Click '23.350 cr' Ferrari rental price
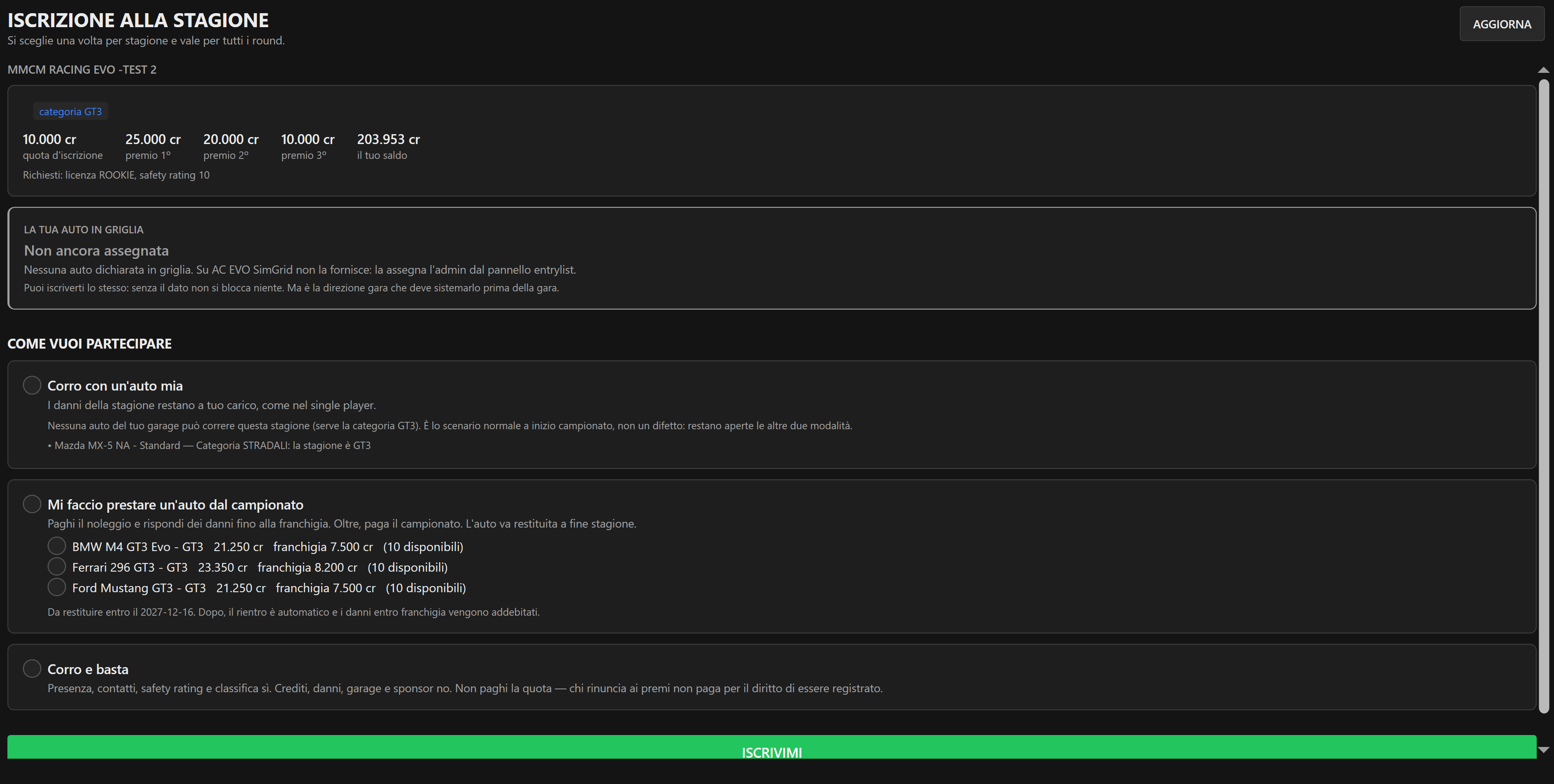 223,568
